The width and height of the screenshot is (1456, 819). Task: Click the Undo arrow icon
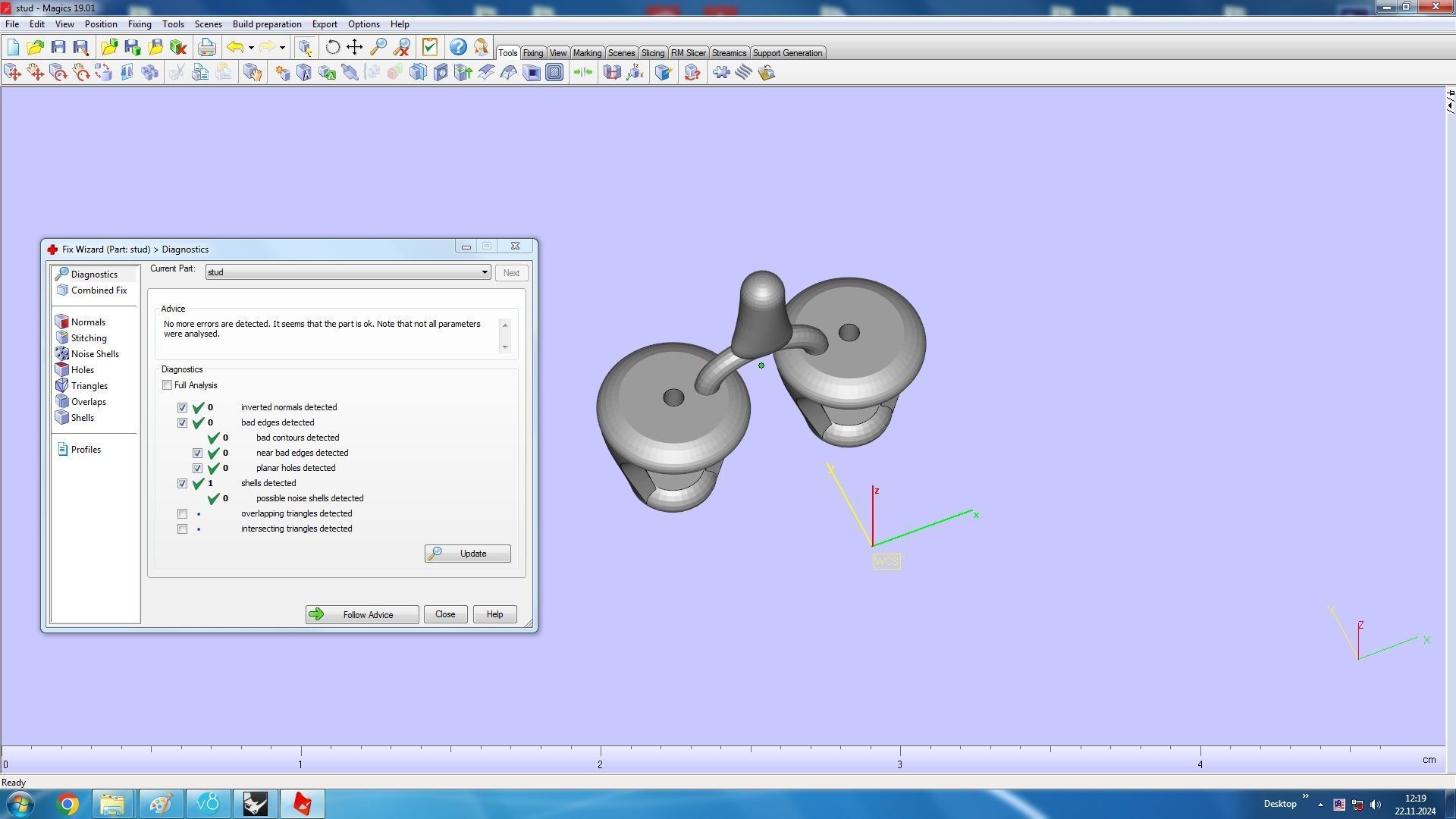(x=235, y=47)
